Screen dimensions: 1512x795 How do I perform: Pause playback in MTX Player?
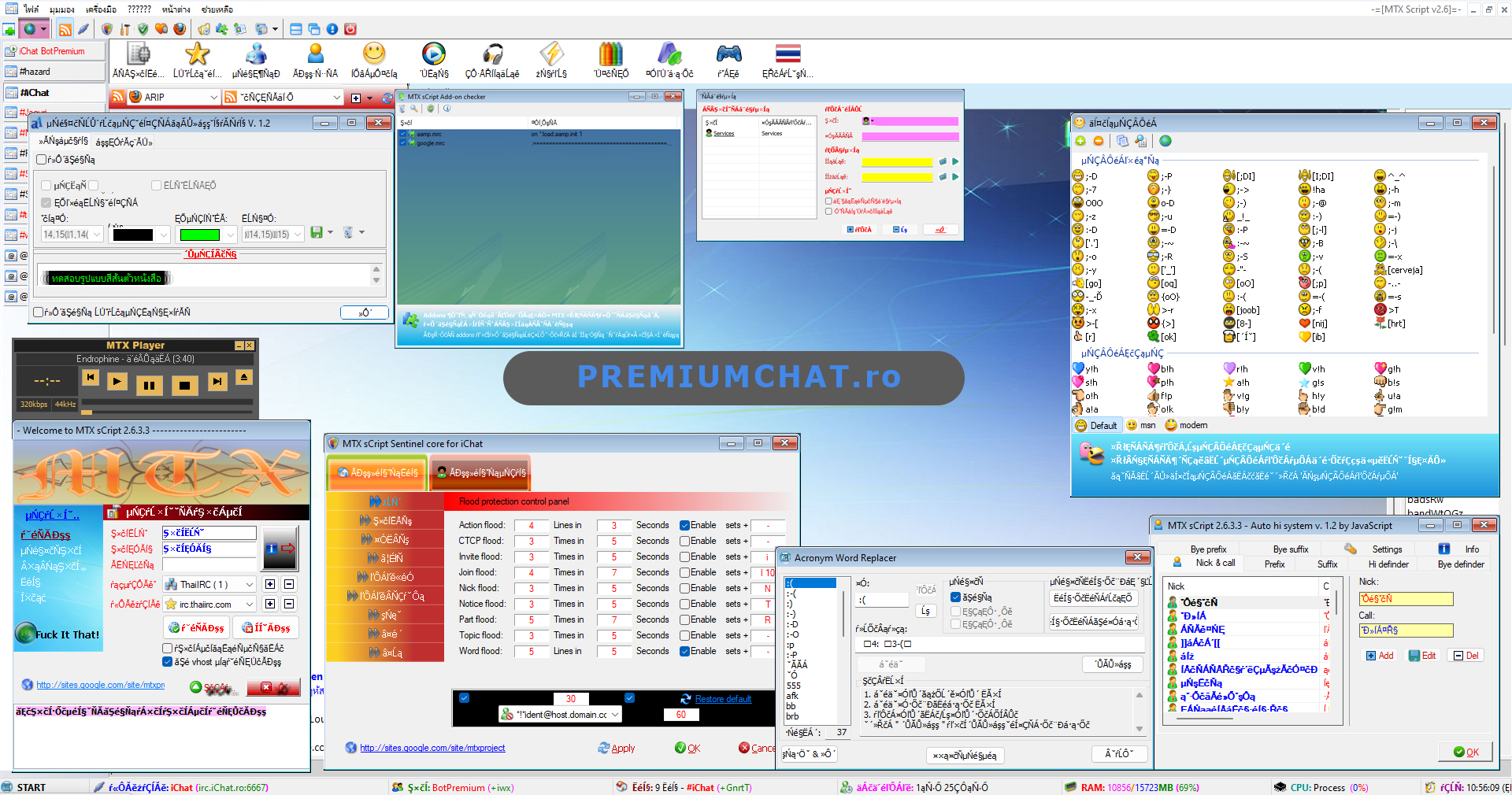pos(150,385)
